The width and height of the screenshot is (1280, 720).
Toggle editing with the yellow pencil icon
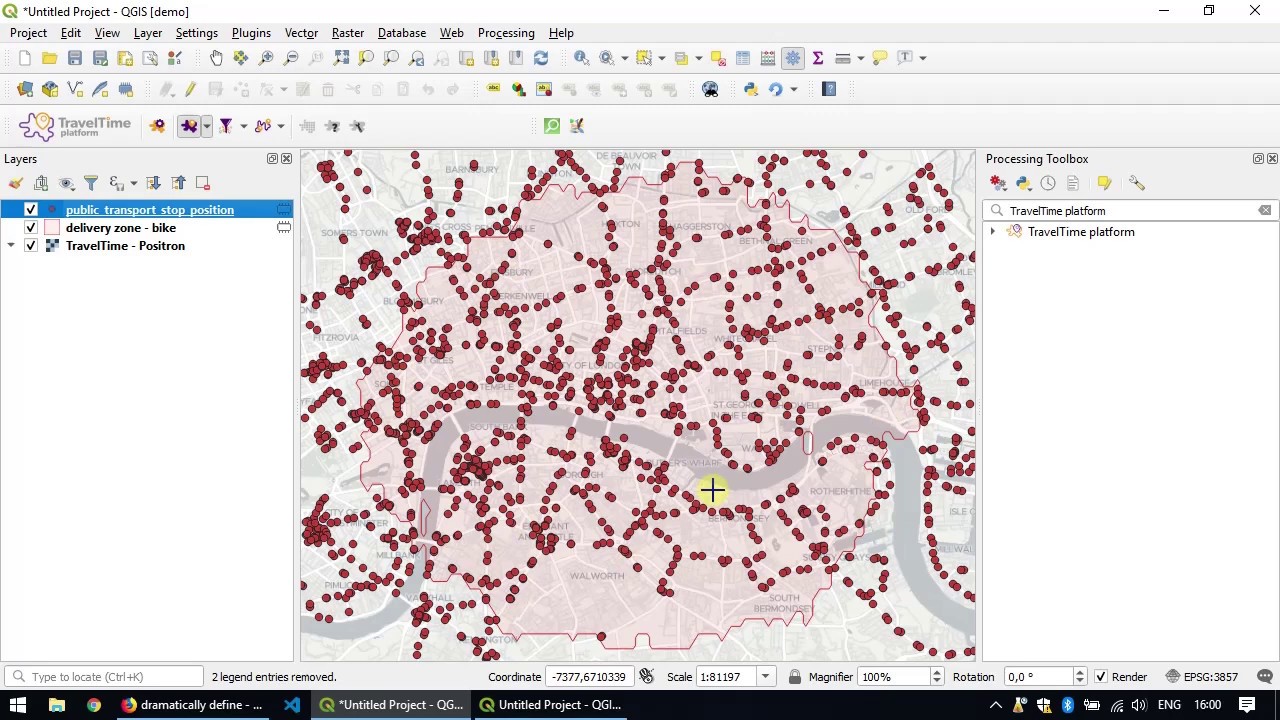[190, 90]
